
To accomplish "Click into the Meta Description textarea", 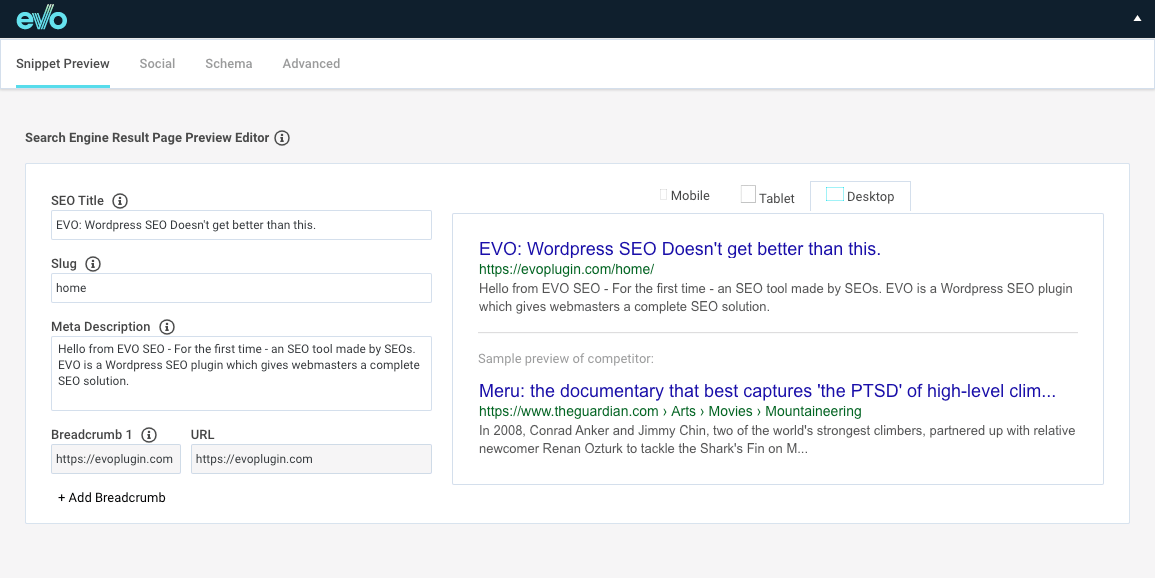I will click(x=241, y=373).
